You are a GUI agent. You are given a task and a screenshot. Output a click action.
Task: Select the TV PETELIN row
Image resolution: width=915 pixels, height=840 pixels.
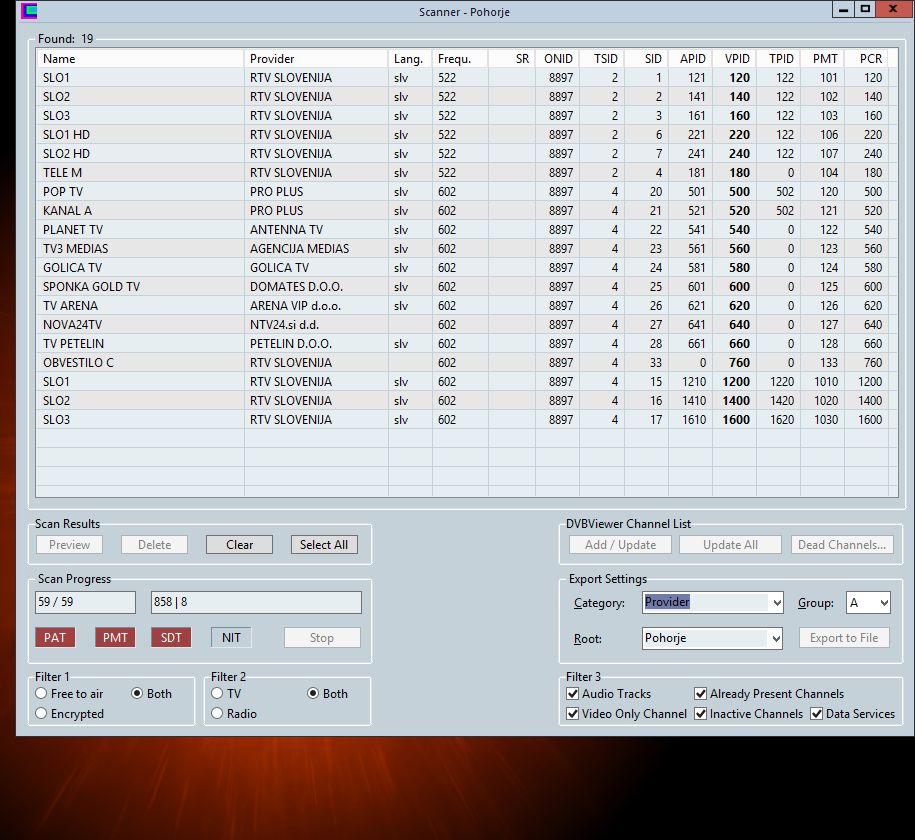coord(467,344)
